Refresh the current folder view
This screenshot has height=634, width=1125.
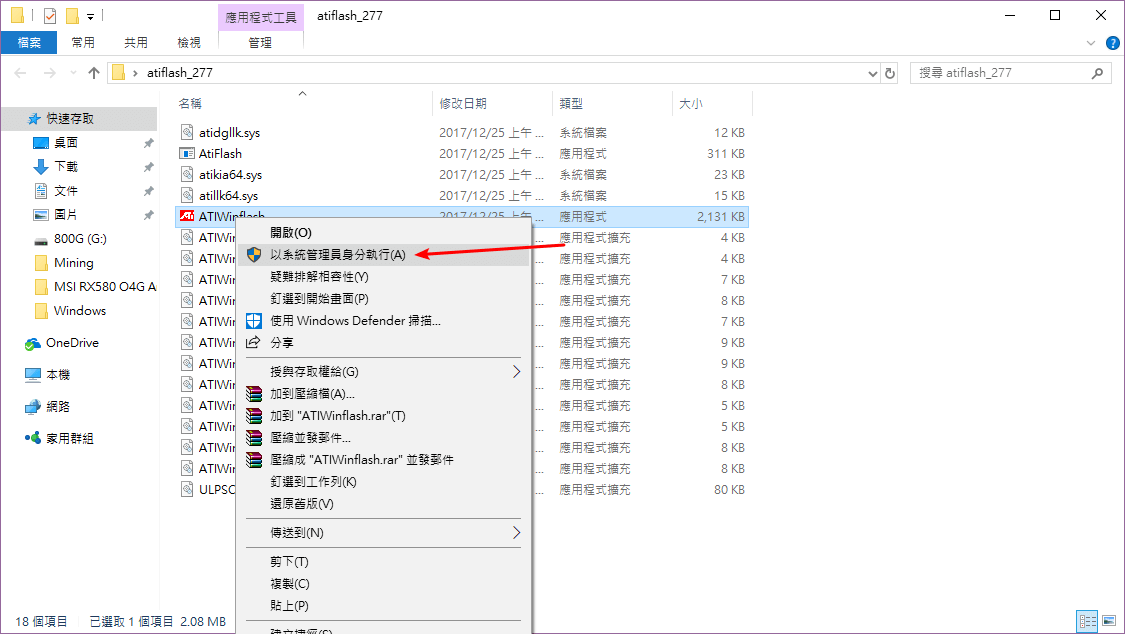pos(890,73)
